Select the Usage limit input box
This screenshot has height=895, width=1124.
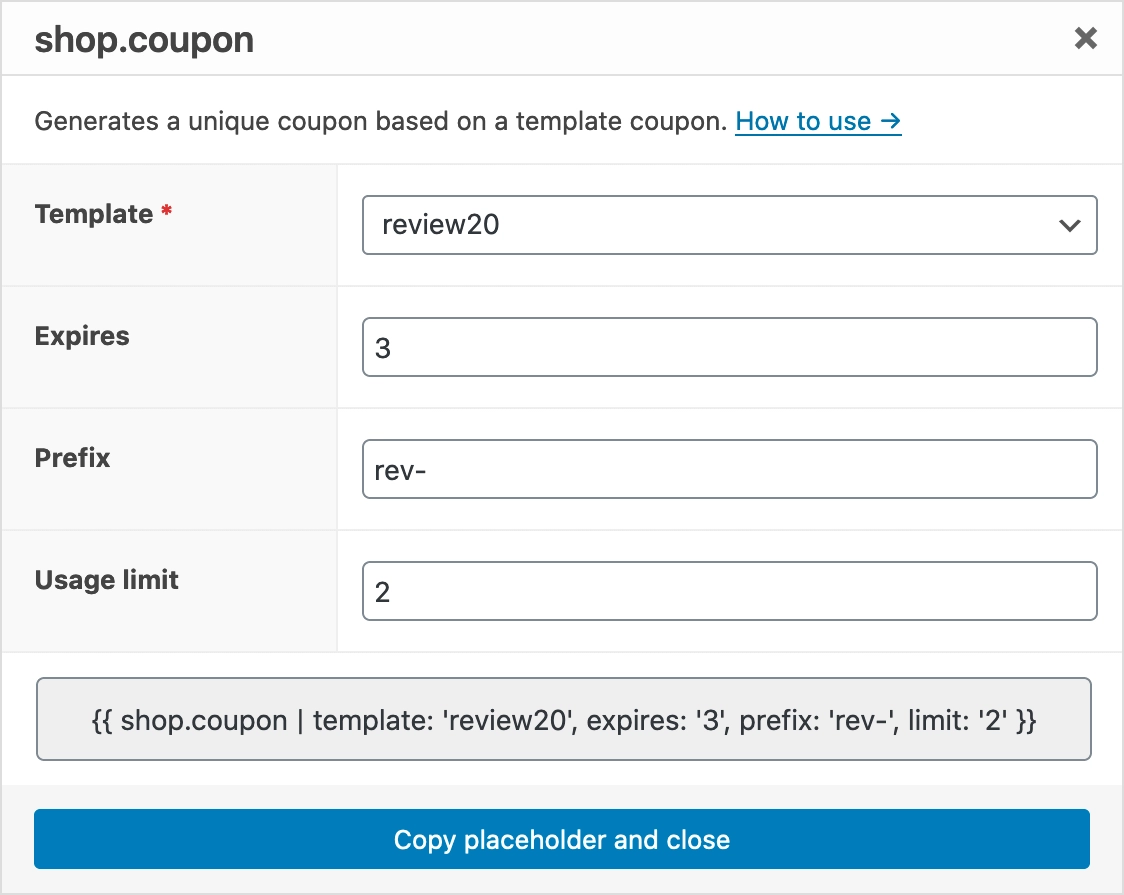(x=729, y=592)
